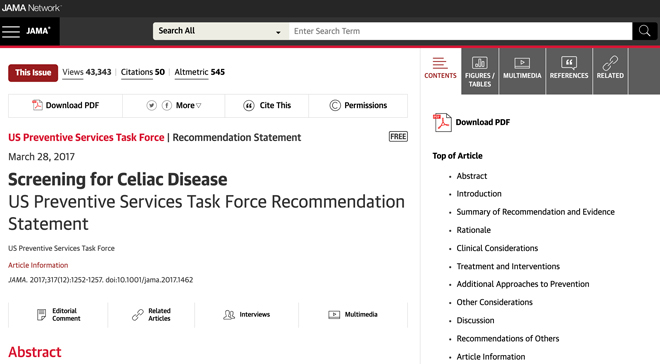Click the magnifying glass search icon

click(x=644, y=31)
